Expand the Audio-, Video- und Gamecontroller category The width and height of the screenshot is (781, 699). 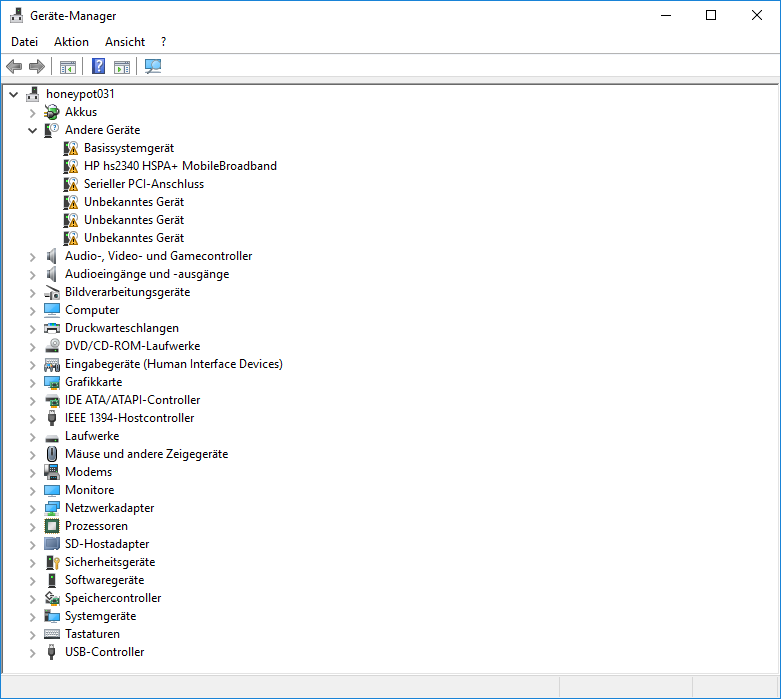33,257
